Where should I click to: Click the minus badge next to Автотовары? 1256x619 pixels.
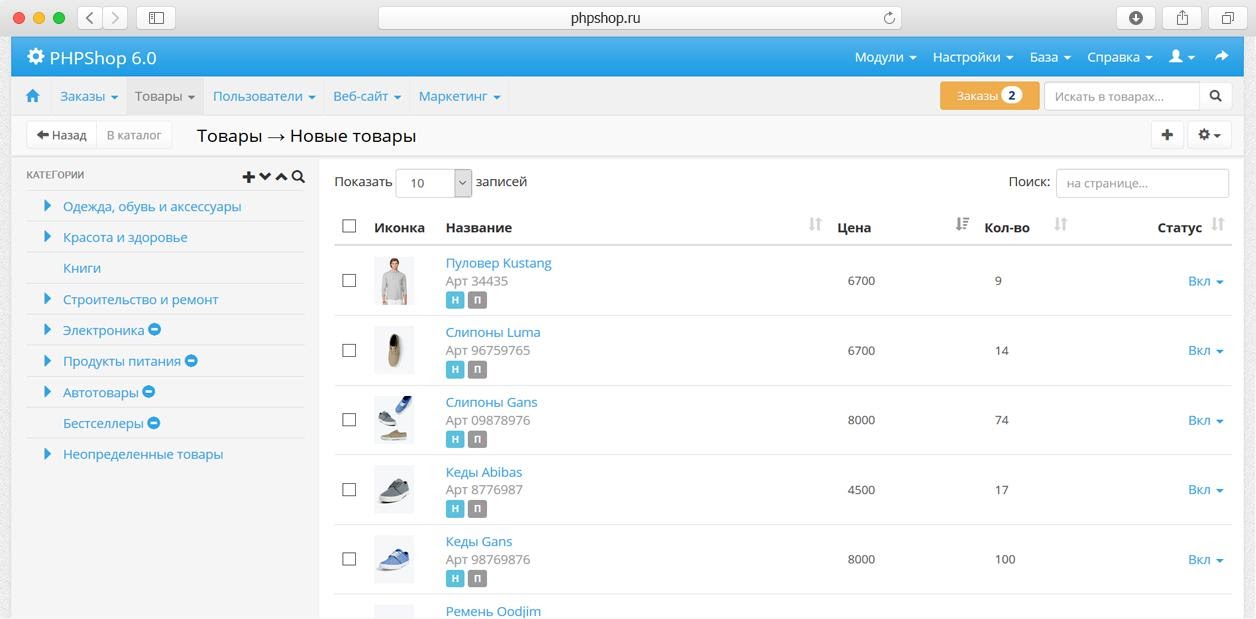[149, 392]
